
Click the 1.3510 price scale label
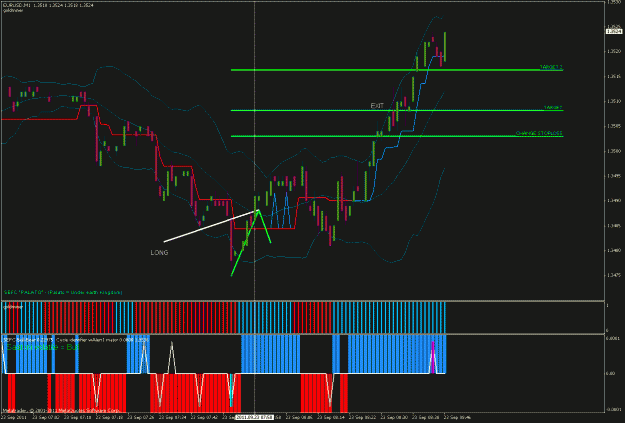tap(613, 101)
